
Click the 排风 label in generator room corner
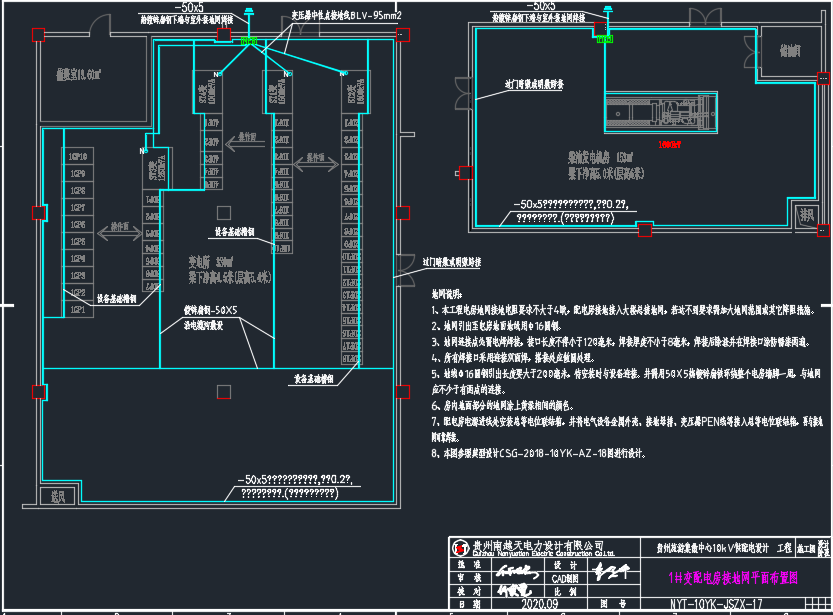tap(807, 215)
